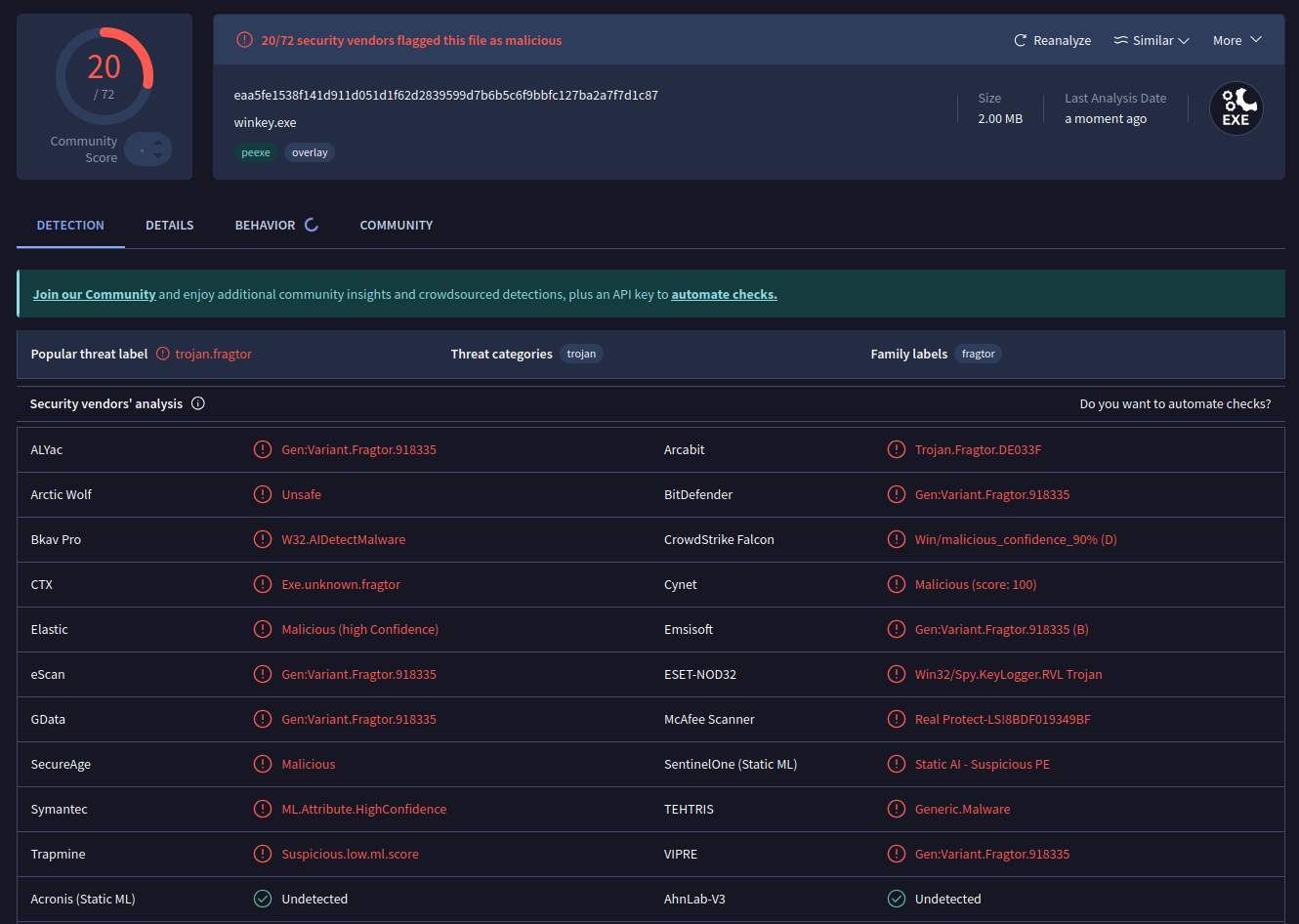Click the alert icon next to trojan.fragtor label

pos(163,354)
